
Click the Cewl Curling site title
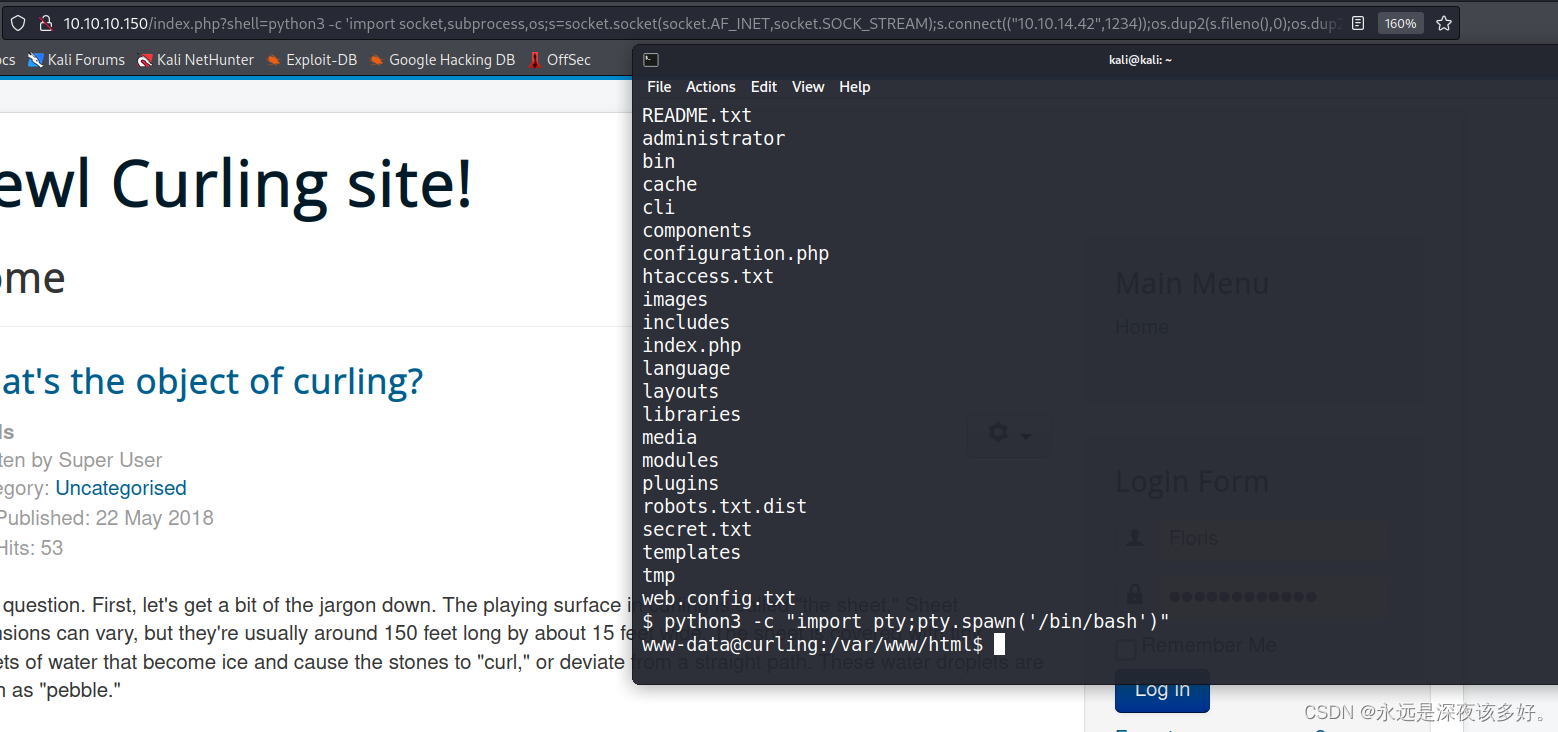coord(236,185)
